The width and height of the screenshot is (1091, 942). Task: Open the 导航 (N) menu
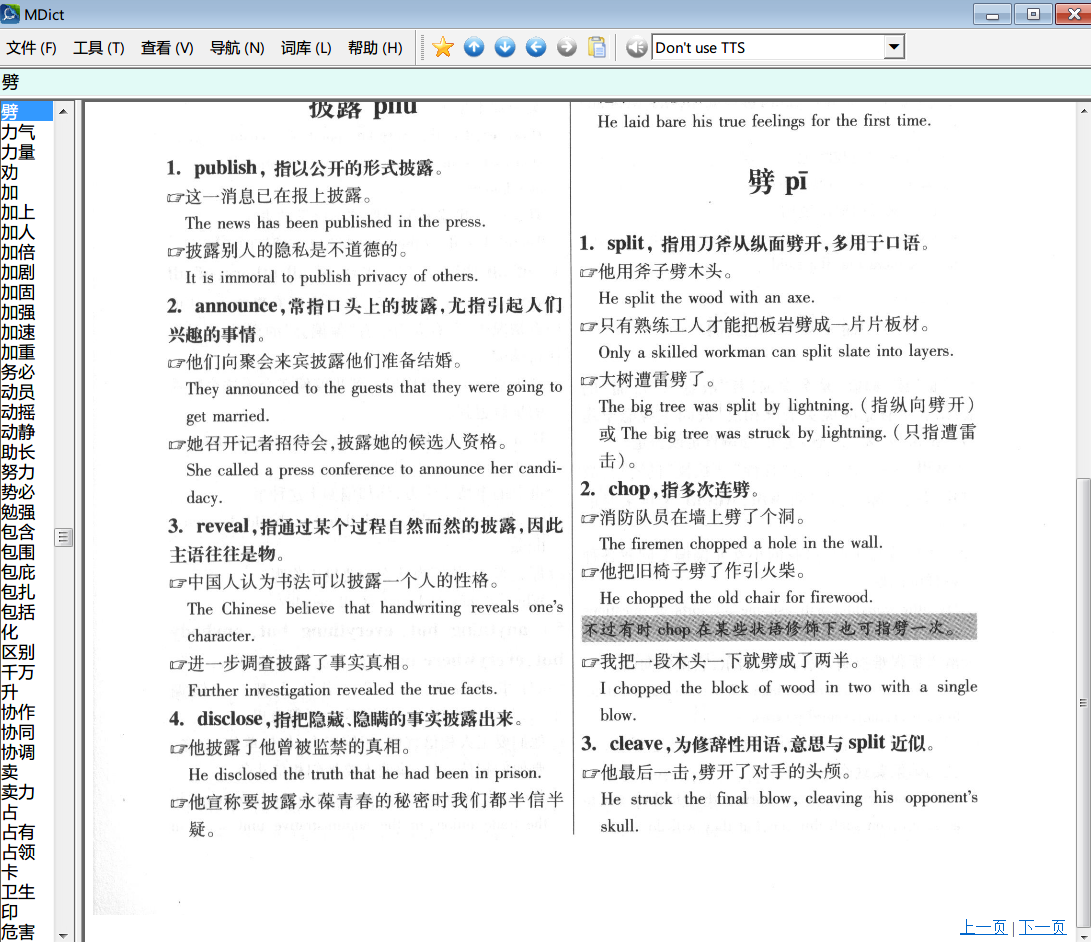[x=237, y=48]
